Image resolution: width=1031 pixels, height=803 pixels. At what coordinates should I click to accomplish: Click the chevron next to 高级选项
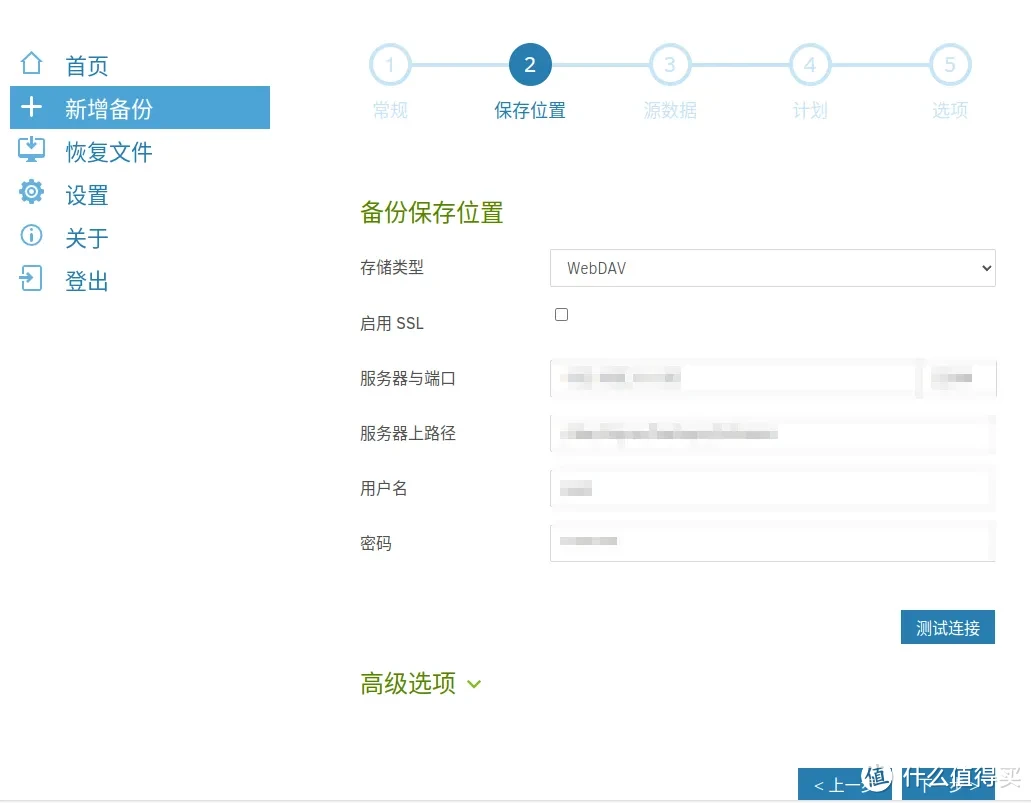click(474, 685)
